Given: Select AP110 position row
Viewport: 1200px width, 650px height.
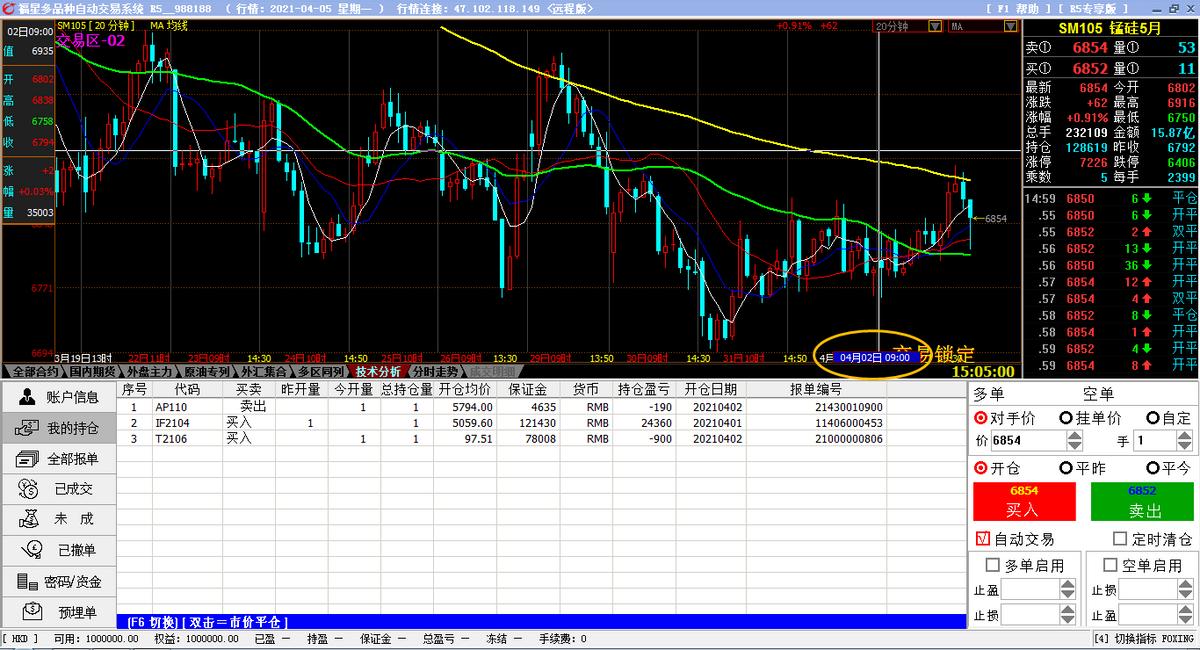Looking at the screenshot, I should pyautogui.click(x=541, y=407).
